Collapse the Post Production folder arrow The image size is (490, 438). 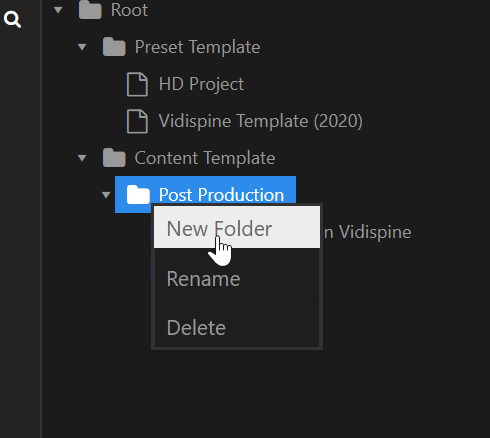point(106,195)
